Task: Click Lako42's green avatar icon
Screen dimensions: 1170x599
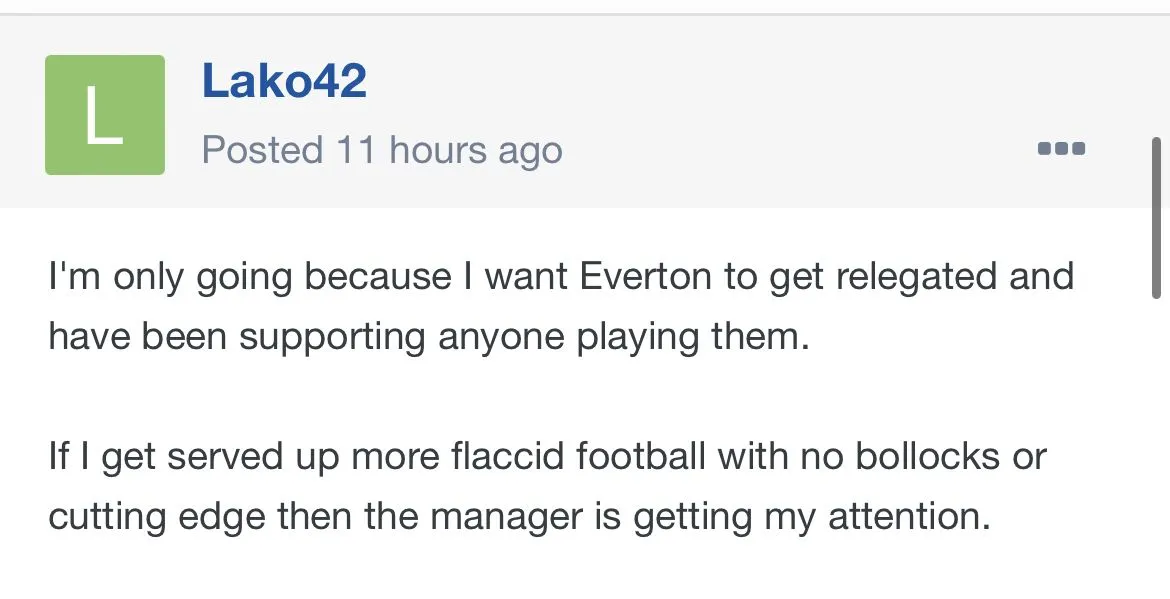Action: coord(105,115)
